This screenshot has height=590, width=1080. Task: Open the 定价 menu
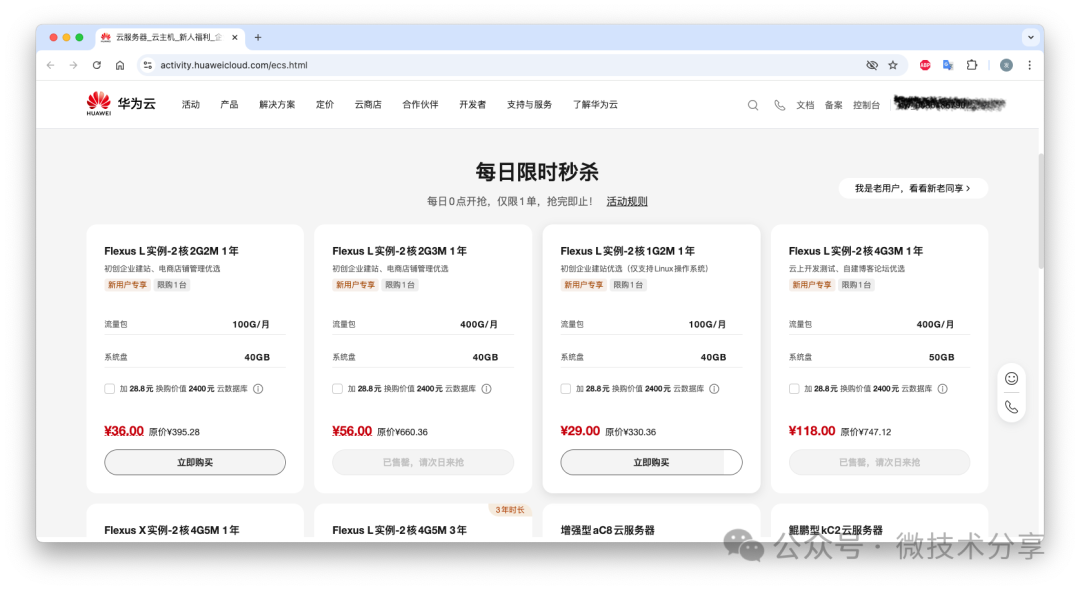click(325, 105)
